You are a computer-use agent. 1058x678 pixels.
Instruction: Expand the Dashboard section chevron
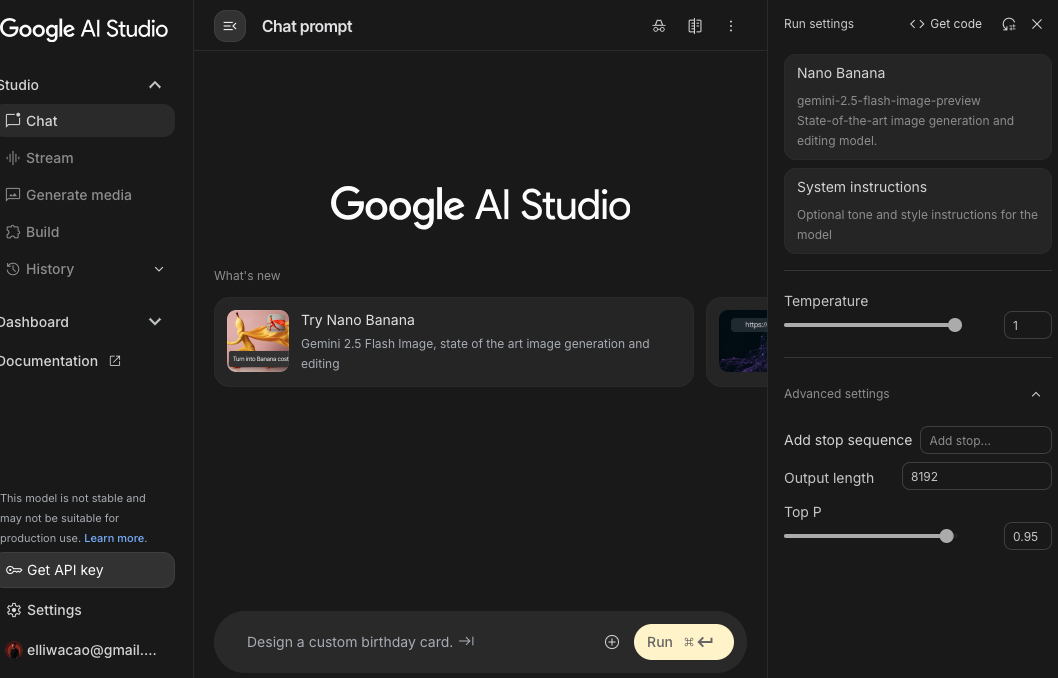tap(155, 322)
